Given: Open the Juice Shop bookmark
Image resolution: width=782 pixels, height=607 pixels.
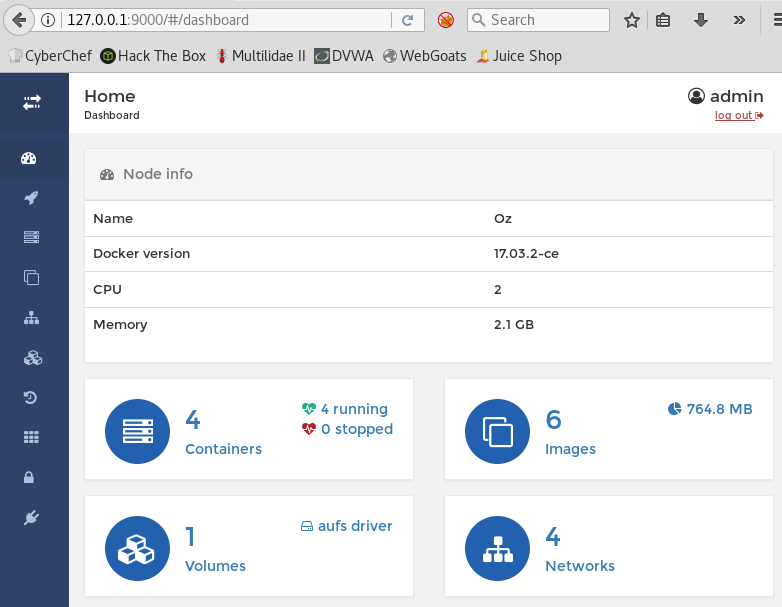Looking at the screenshot, I should [x=518, y=56].
